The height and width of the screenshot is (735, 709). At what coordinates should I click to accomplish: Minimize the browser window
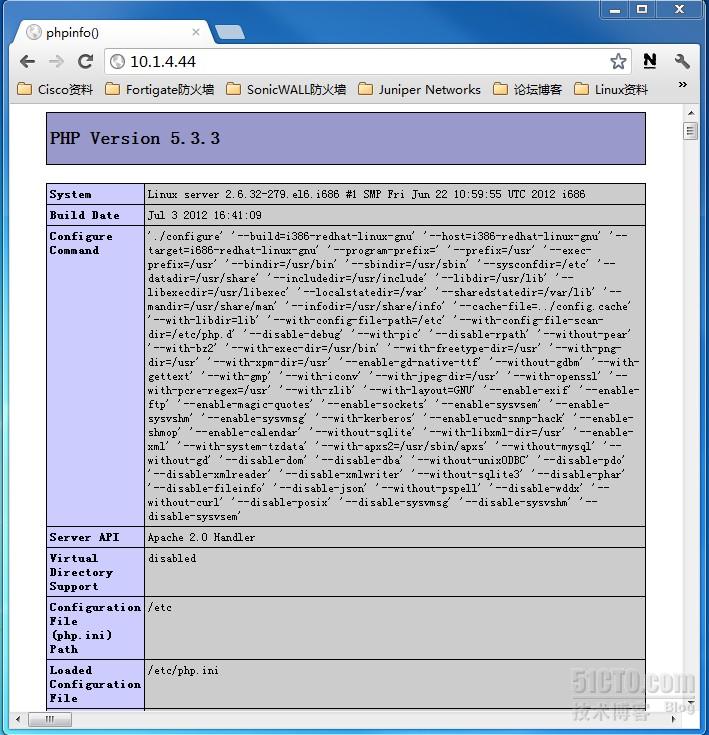point(615,10)
